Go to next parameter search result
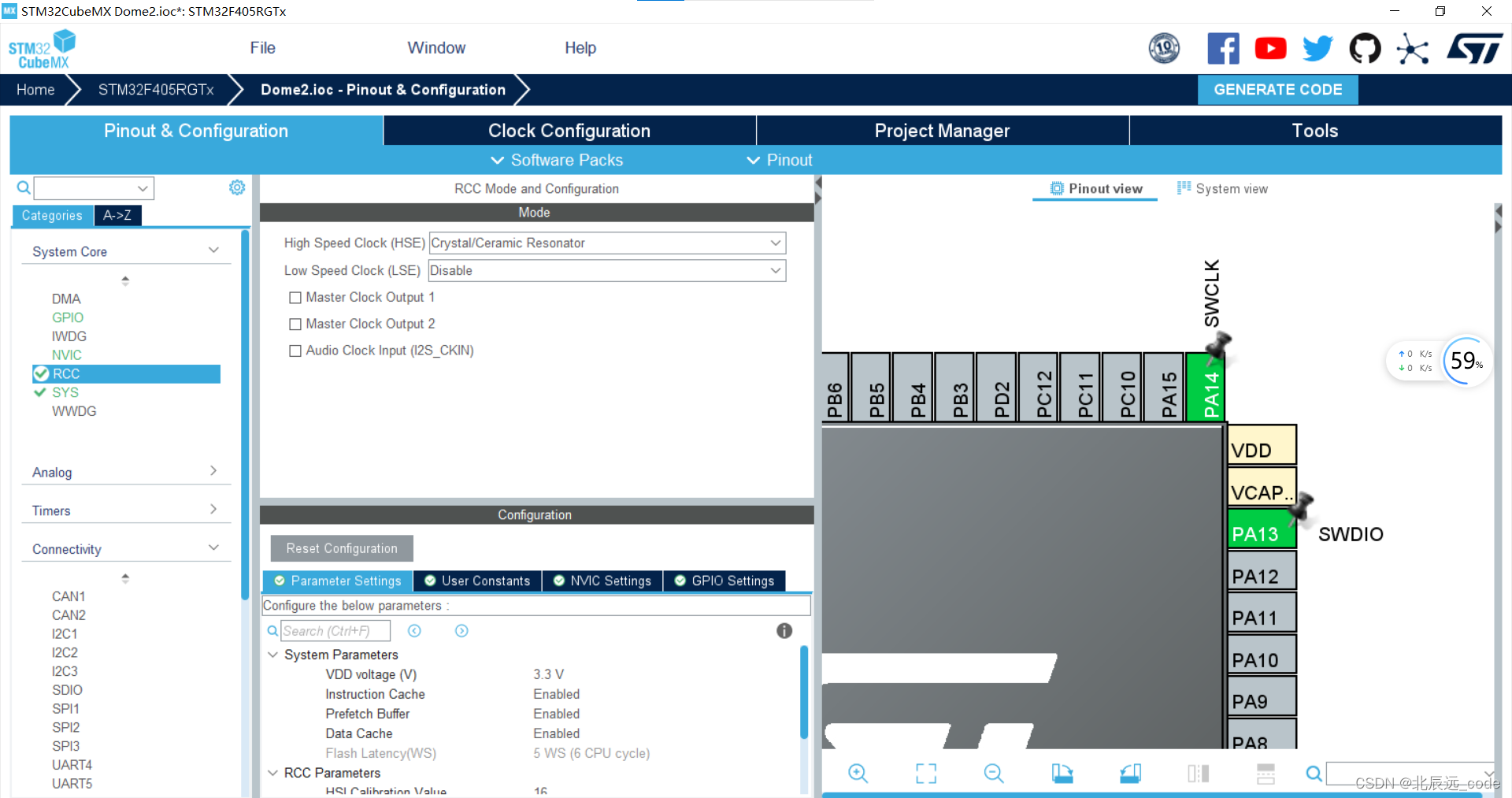Image resolution: width=1512 pixels, height=798 pixels. (x=461, y=630)
